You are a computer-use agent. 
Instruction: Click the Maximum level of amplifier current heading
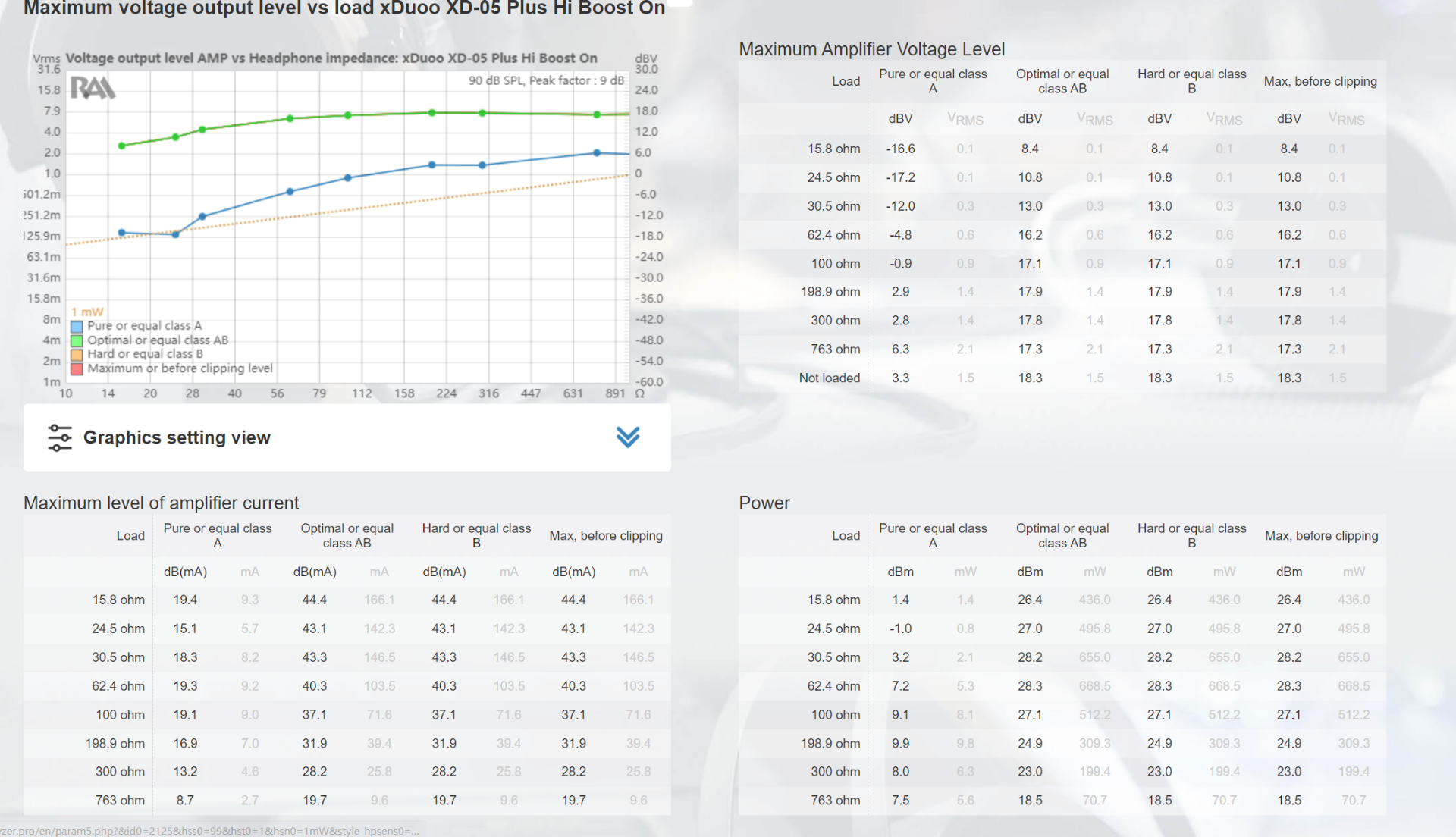[161, 503]
